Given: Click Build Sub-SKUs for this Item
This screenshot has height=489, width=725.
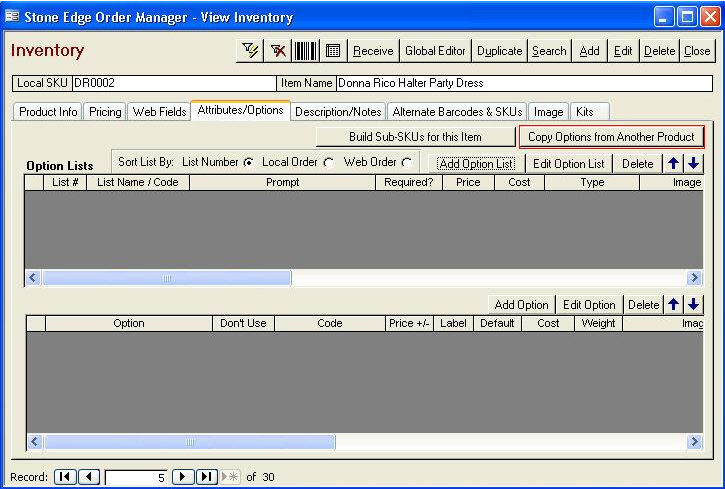Looking at the screenshot, I should pyautogui.click(x=415, y=137).
